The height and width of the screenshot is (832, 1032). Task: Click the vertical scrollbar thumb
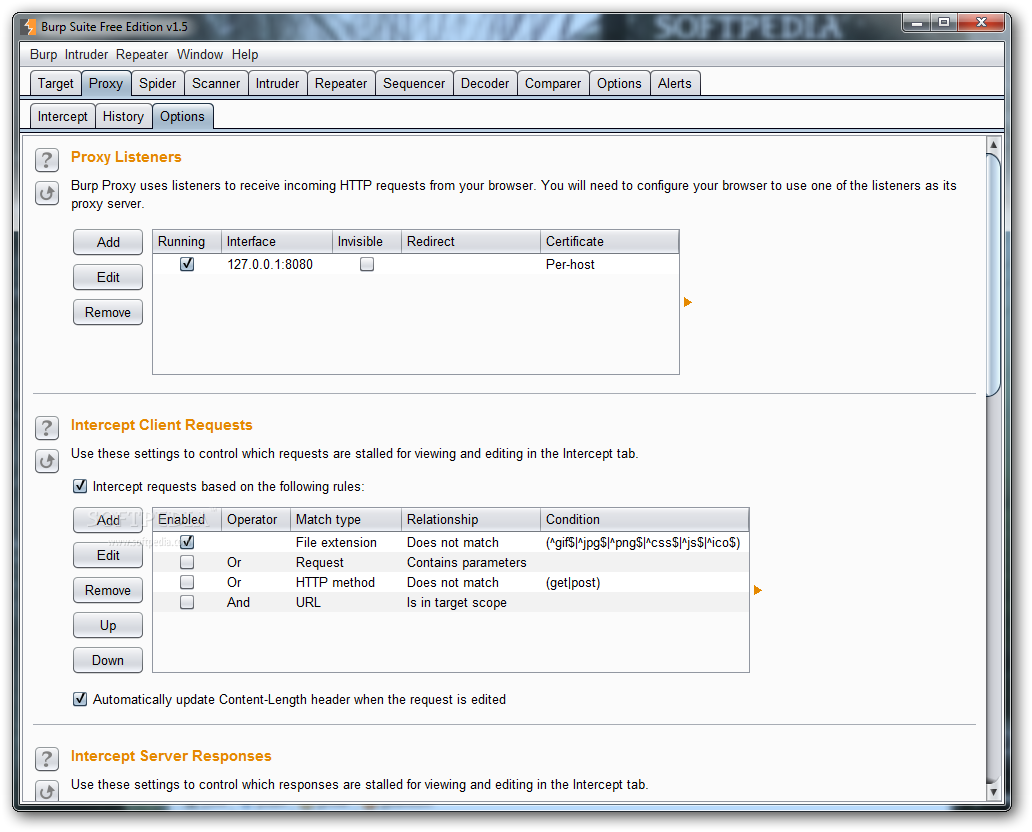(993, 274)
